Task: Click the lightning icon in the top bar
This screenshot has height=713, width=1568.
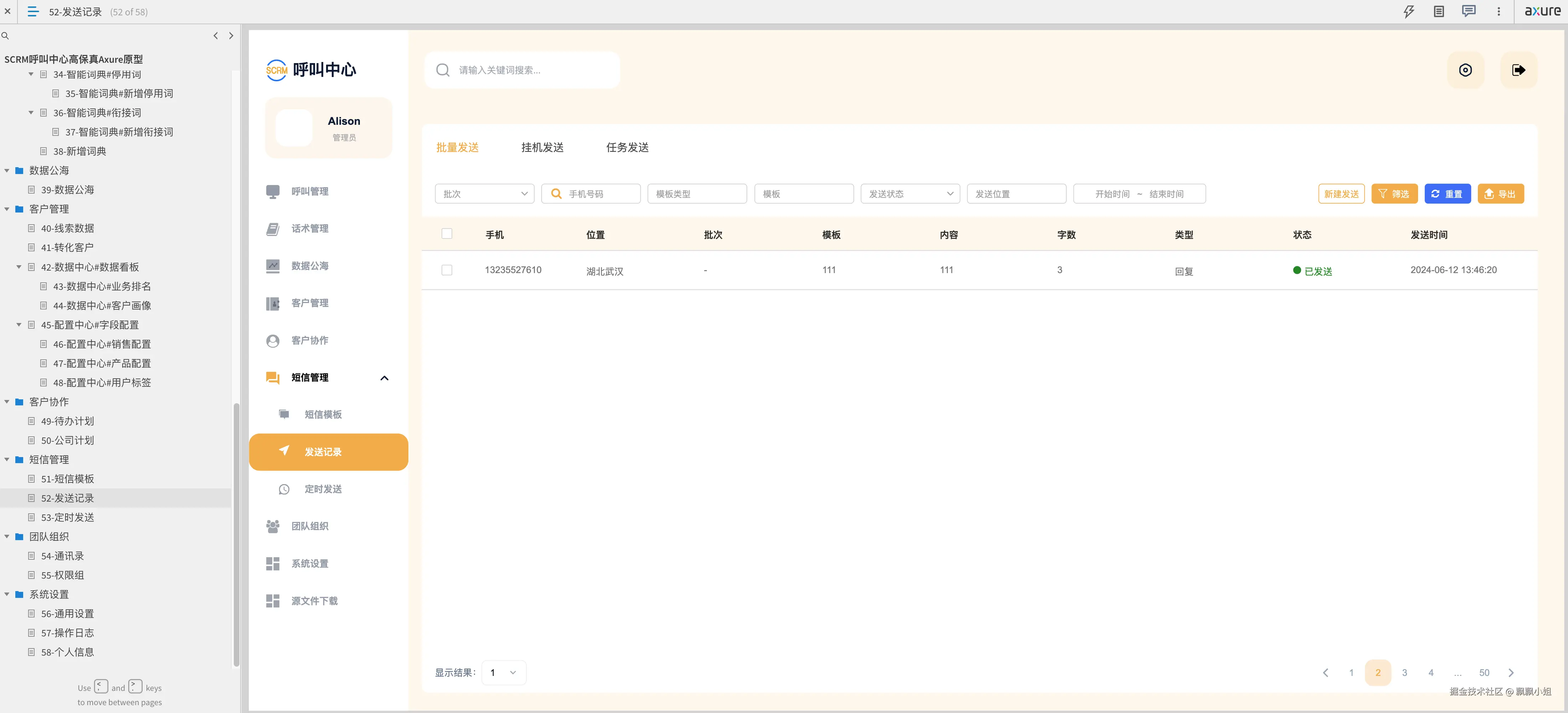Action: (x=1408, y=11)
